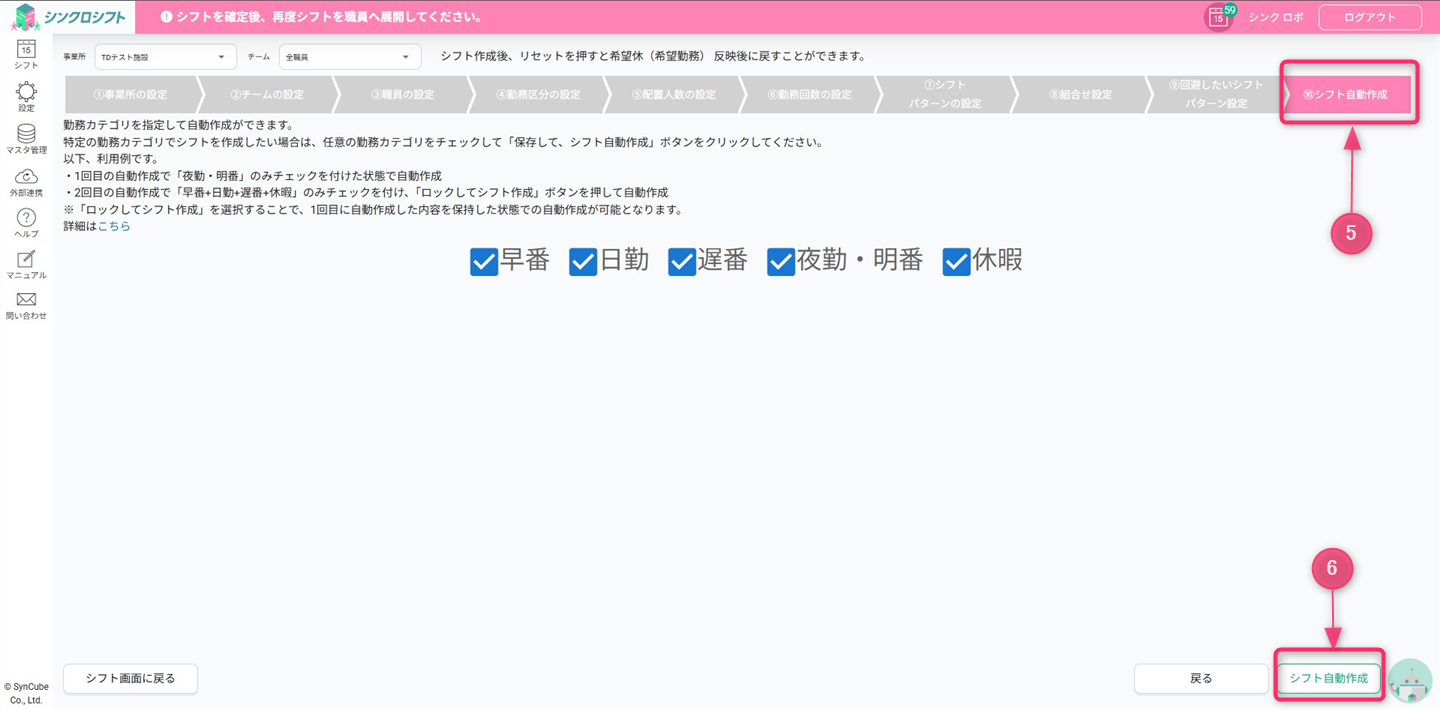Expand the チーム dropdown showing 全職員

coord(349,57)
